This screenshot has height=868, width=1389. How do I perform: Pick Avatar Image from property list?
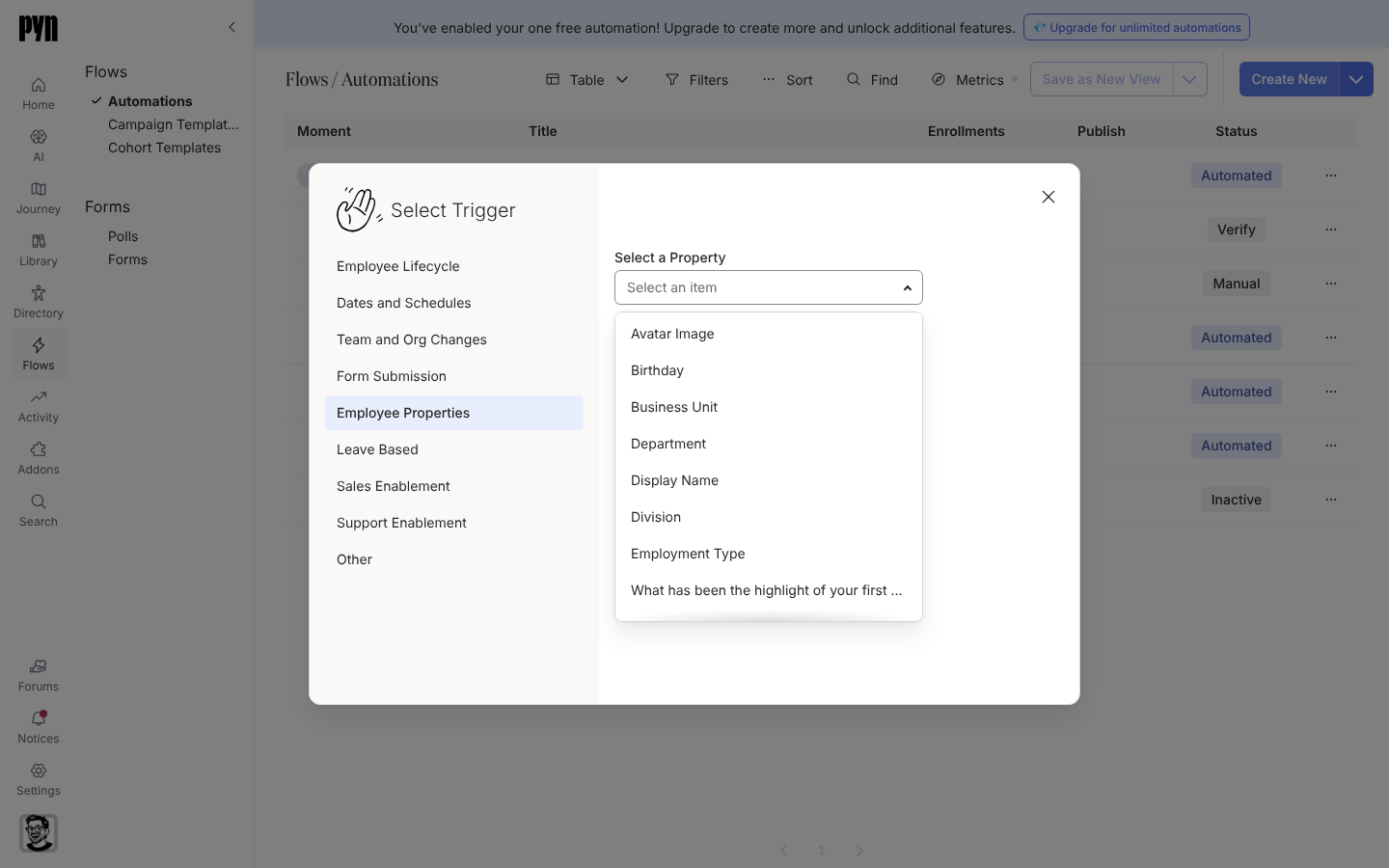pos(769,334)
